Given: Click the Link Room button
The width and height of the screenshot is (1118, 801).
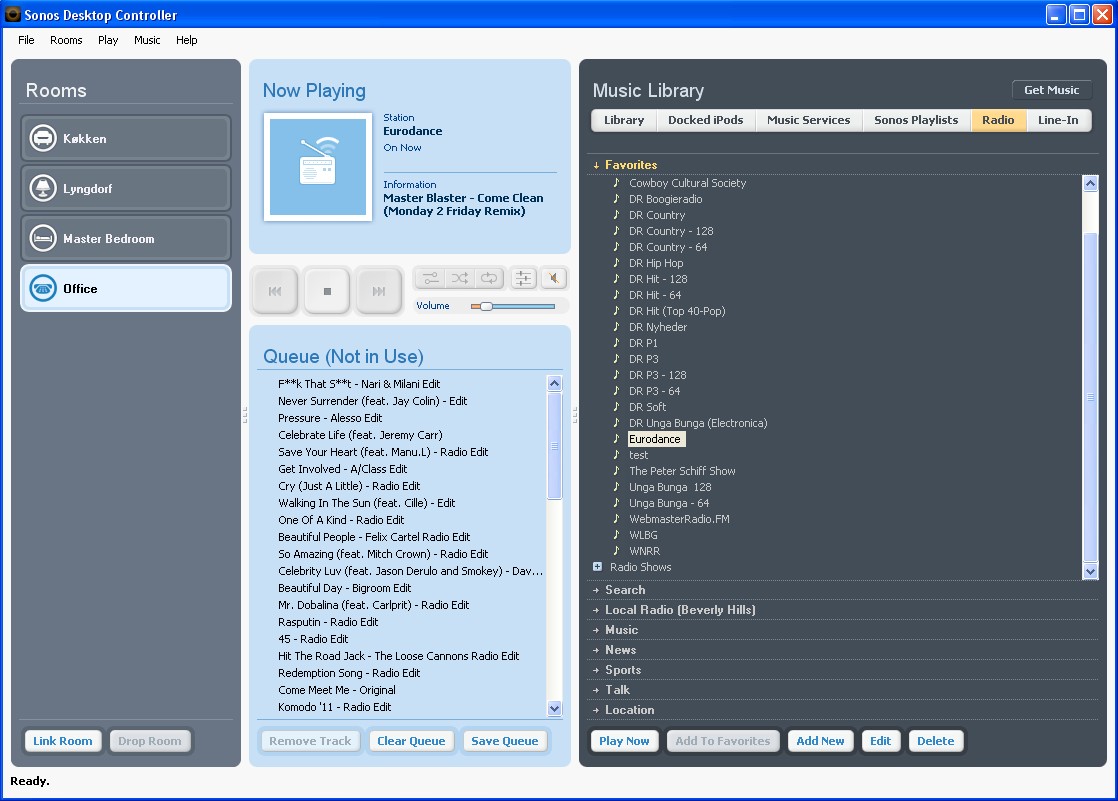Looking at the screenshot, I should 63,740.
